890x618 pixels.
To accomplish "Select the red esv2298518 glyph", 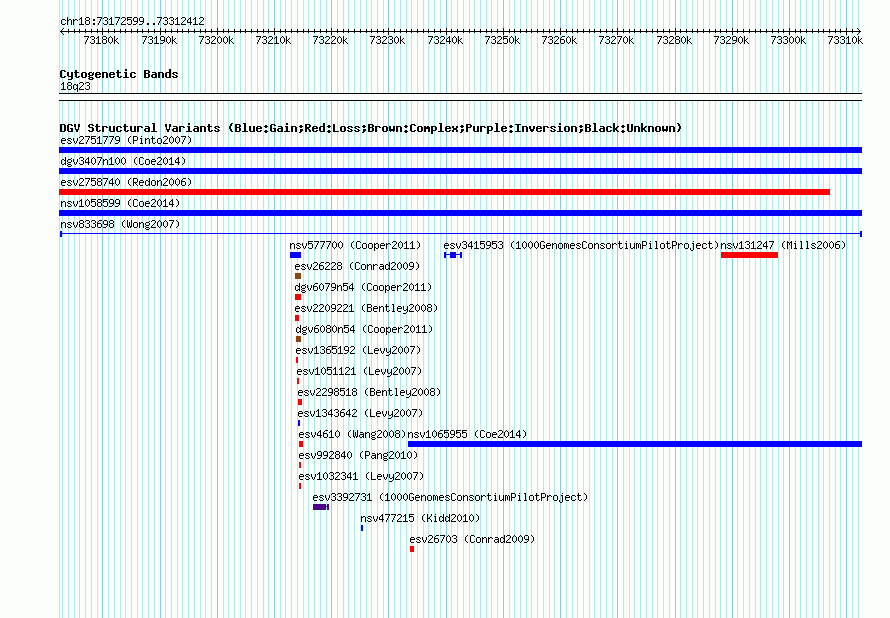I will (x=300, y=402).
